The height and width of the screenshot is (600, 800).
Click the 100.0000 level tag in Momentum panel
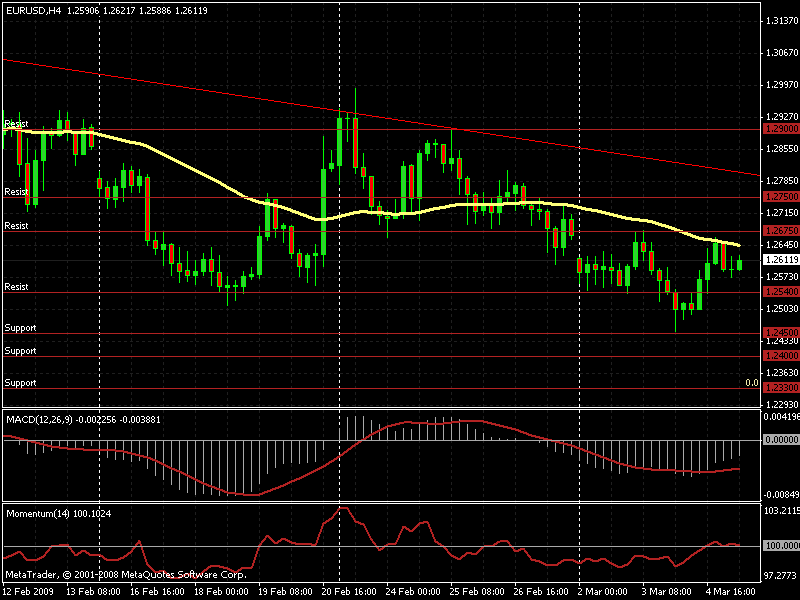click(x=780, y=546)
